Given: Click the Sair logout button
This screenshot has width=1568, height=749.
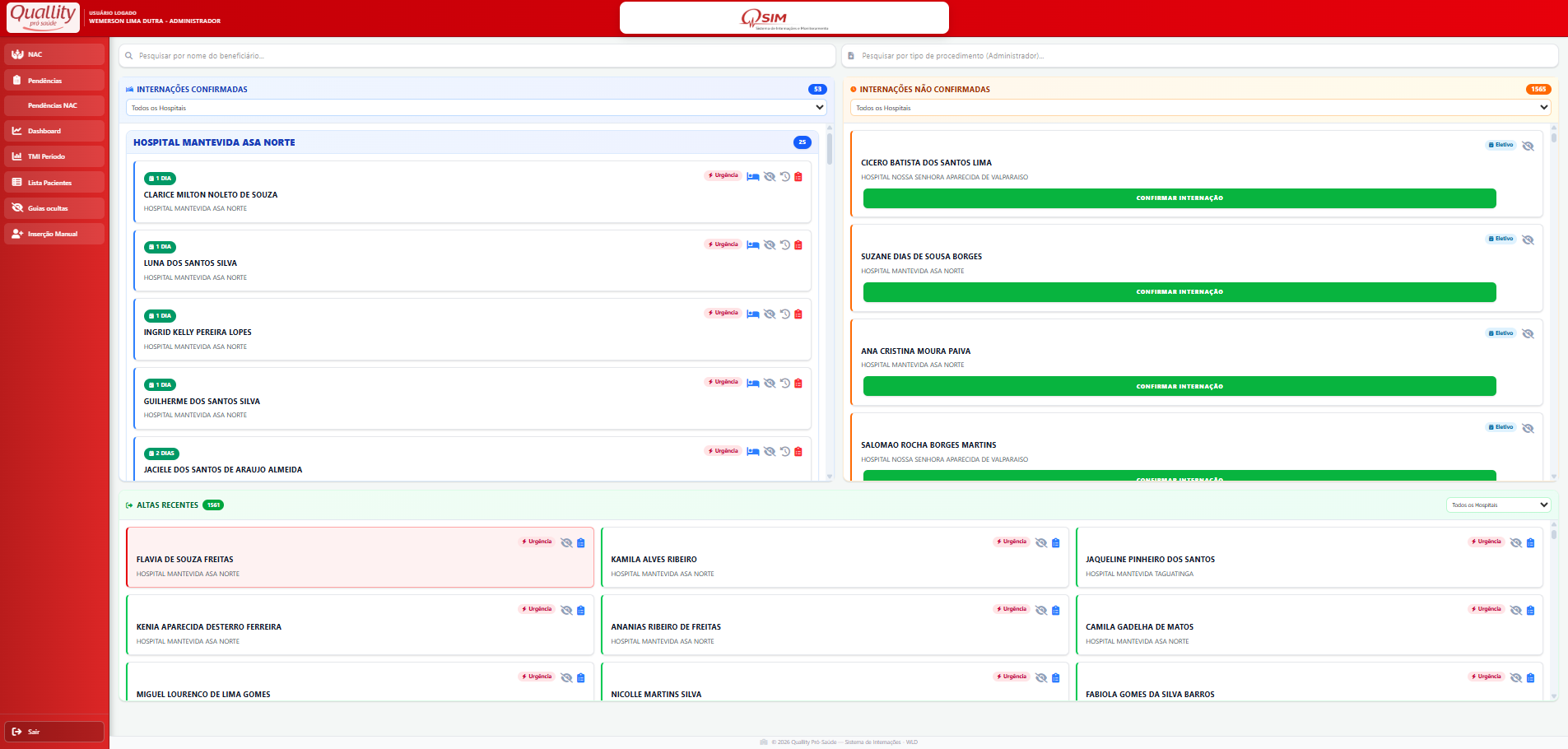Looking at the screenshot, I should (x=54, y=732).
